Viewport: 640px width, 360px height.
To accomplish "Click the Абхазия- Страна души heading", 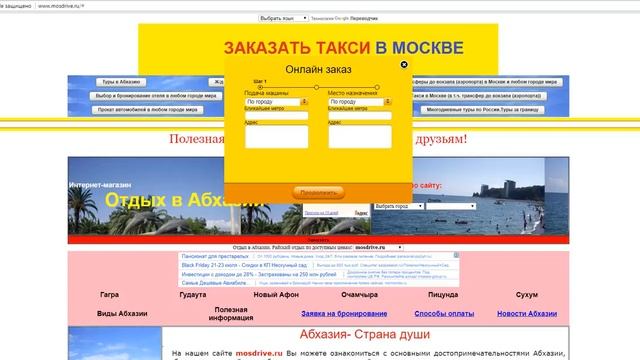I will [364, 334].
